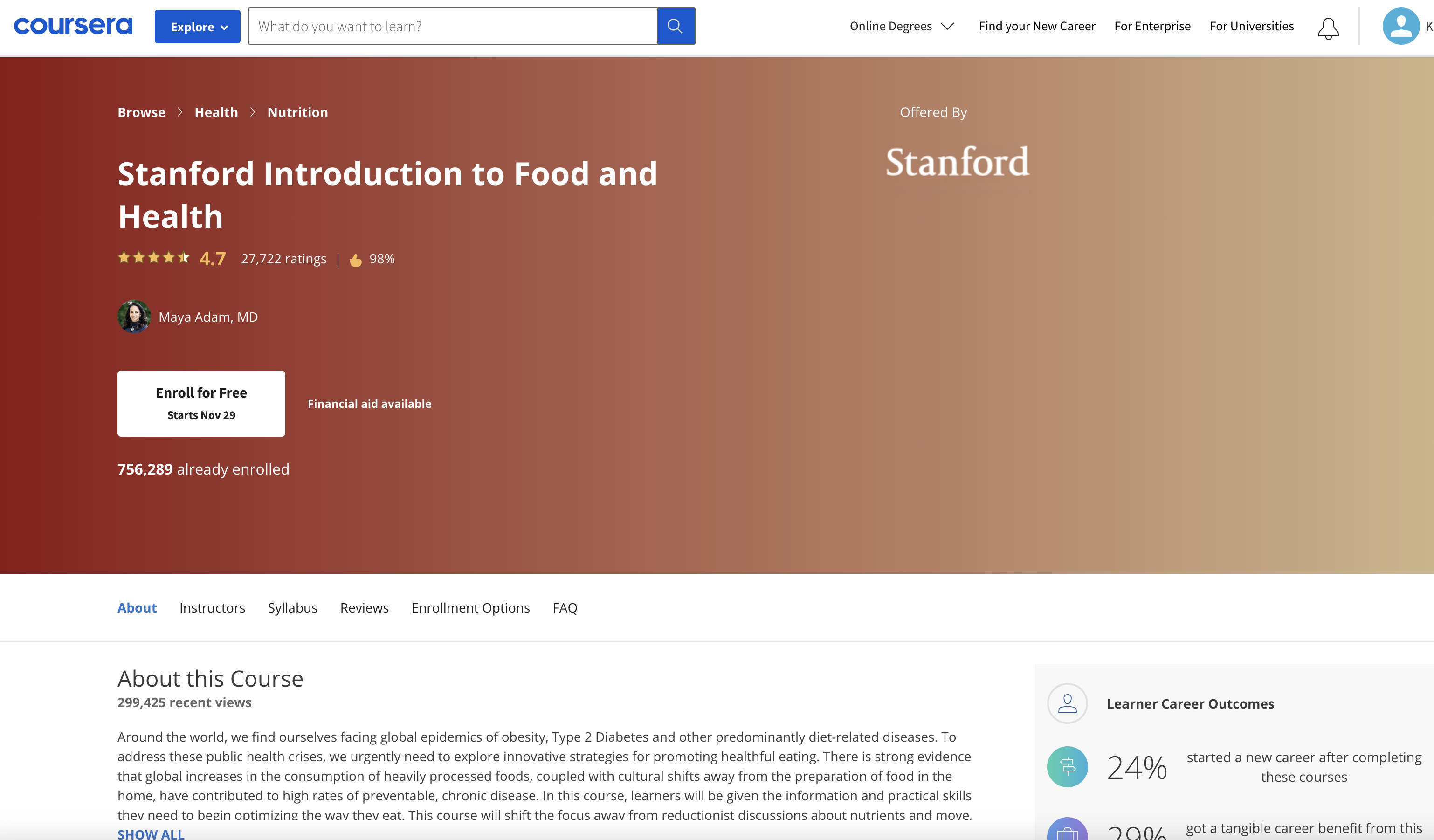Click the Enroll for Free button

pyautogui.click(x=201, y=404)
